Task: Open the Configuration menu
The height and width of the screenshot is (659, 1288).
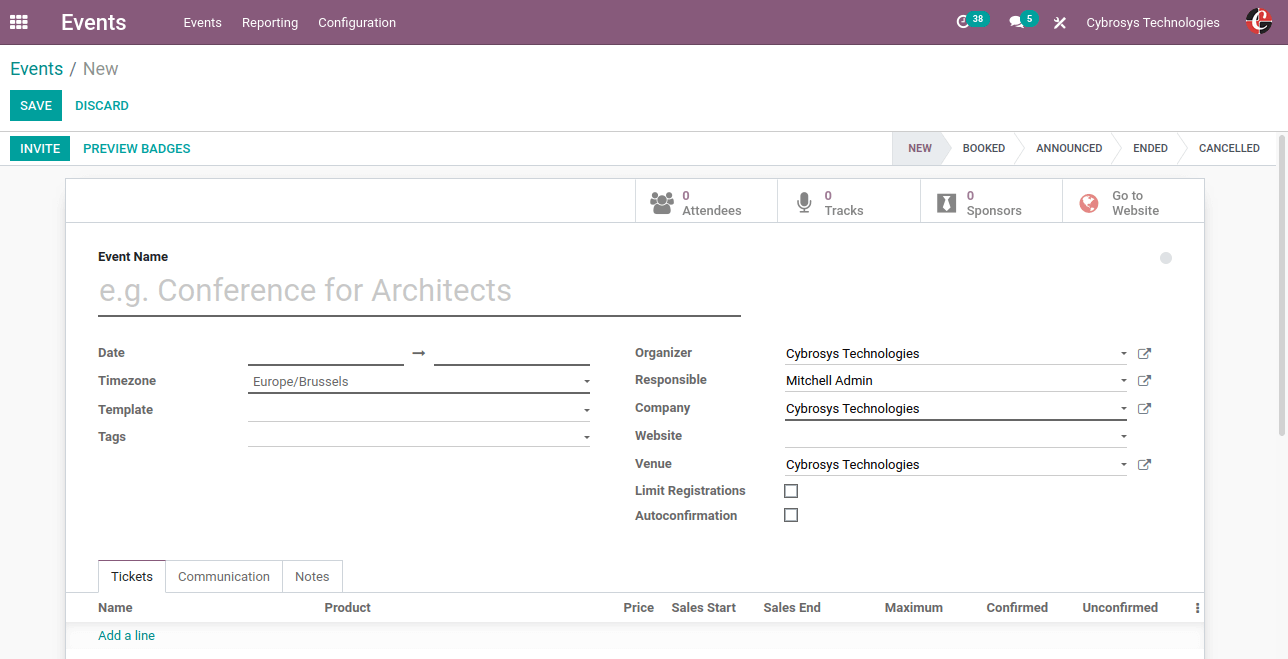Action: (x=357, y=22)
